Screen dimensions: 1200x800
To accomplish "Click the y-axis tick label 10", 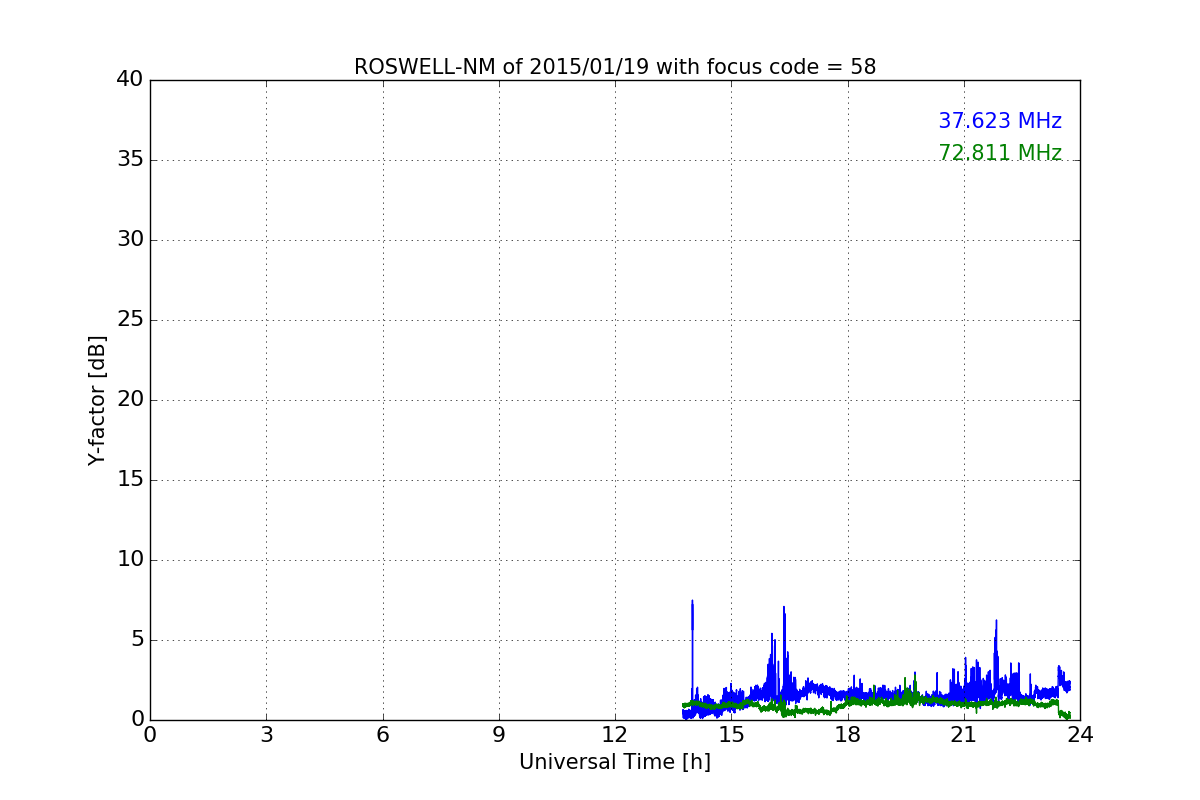I will pos(130,560).
